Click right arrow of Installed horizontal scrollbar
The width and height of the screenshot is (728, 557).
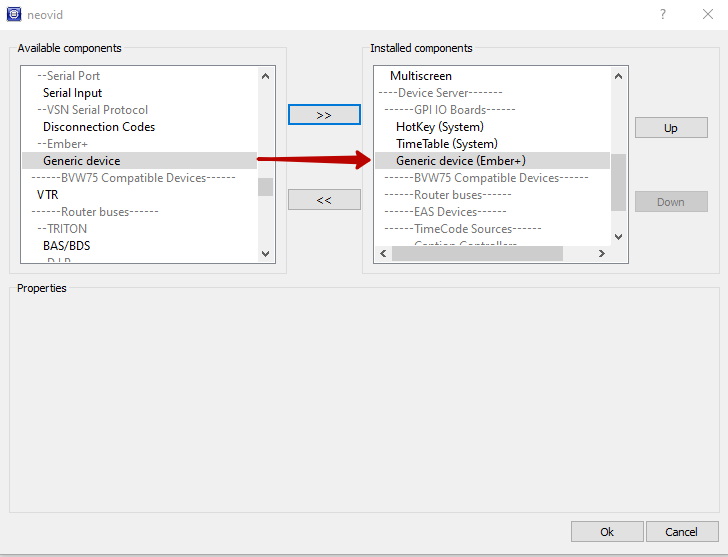(602, 253)
